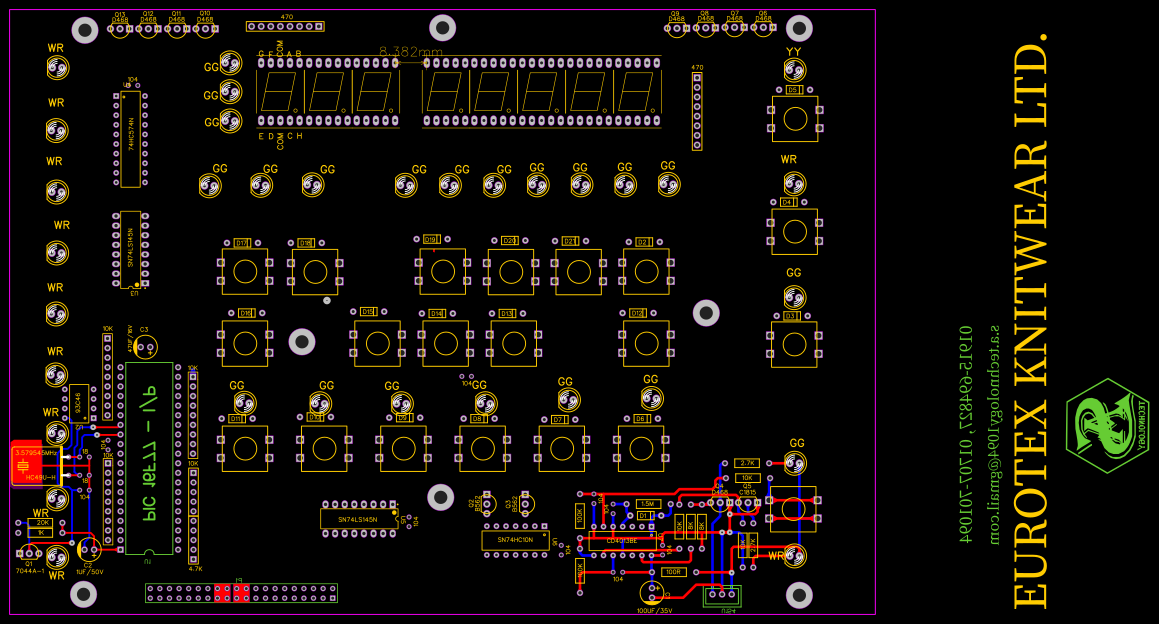Click the 1K resistor

click(x=41, y=532)
